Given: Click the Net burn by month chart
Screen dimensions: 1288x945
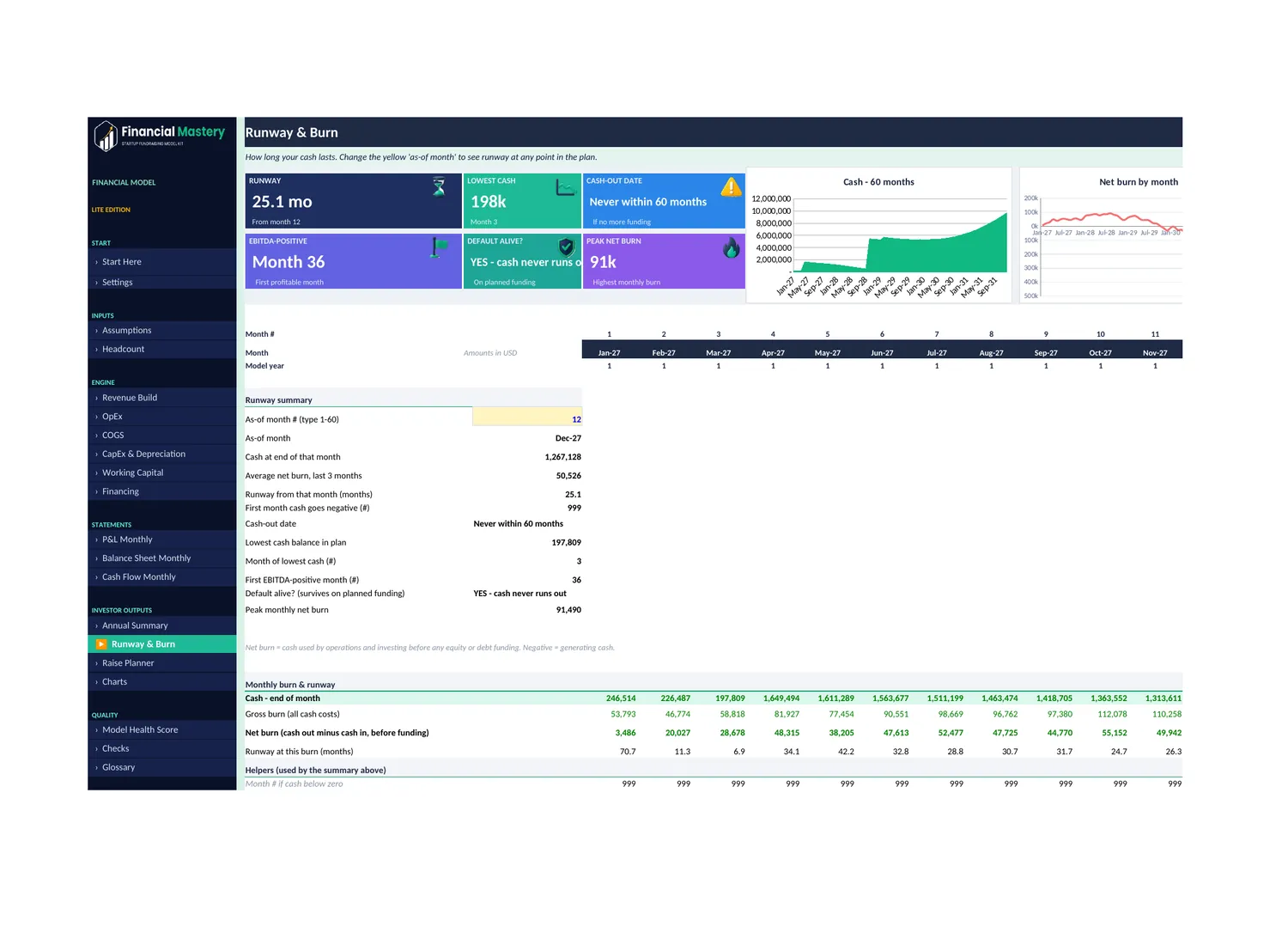Looking at the screenshot, I should pos(1102,235).
